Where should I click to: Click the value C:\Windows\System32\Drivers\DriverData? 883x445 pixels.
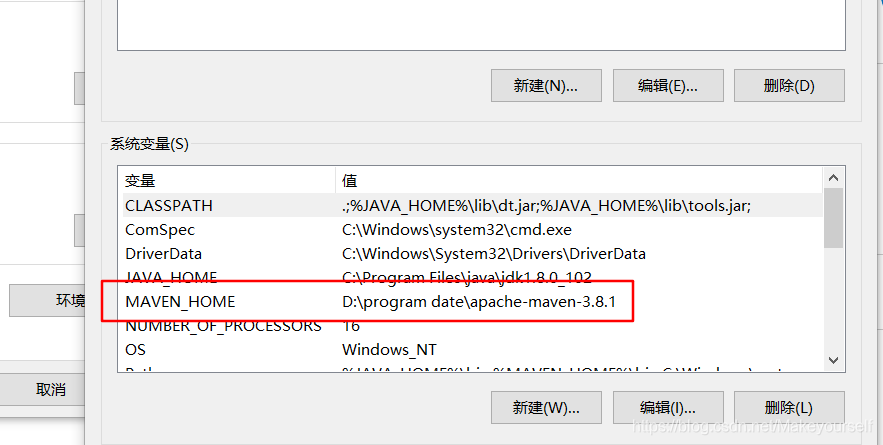pos(493,254)
